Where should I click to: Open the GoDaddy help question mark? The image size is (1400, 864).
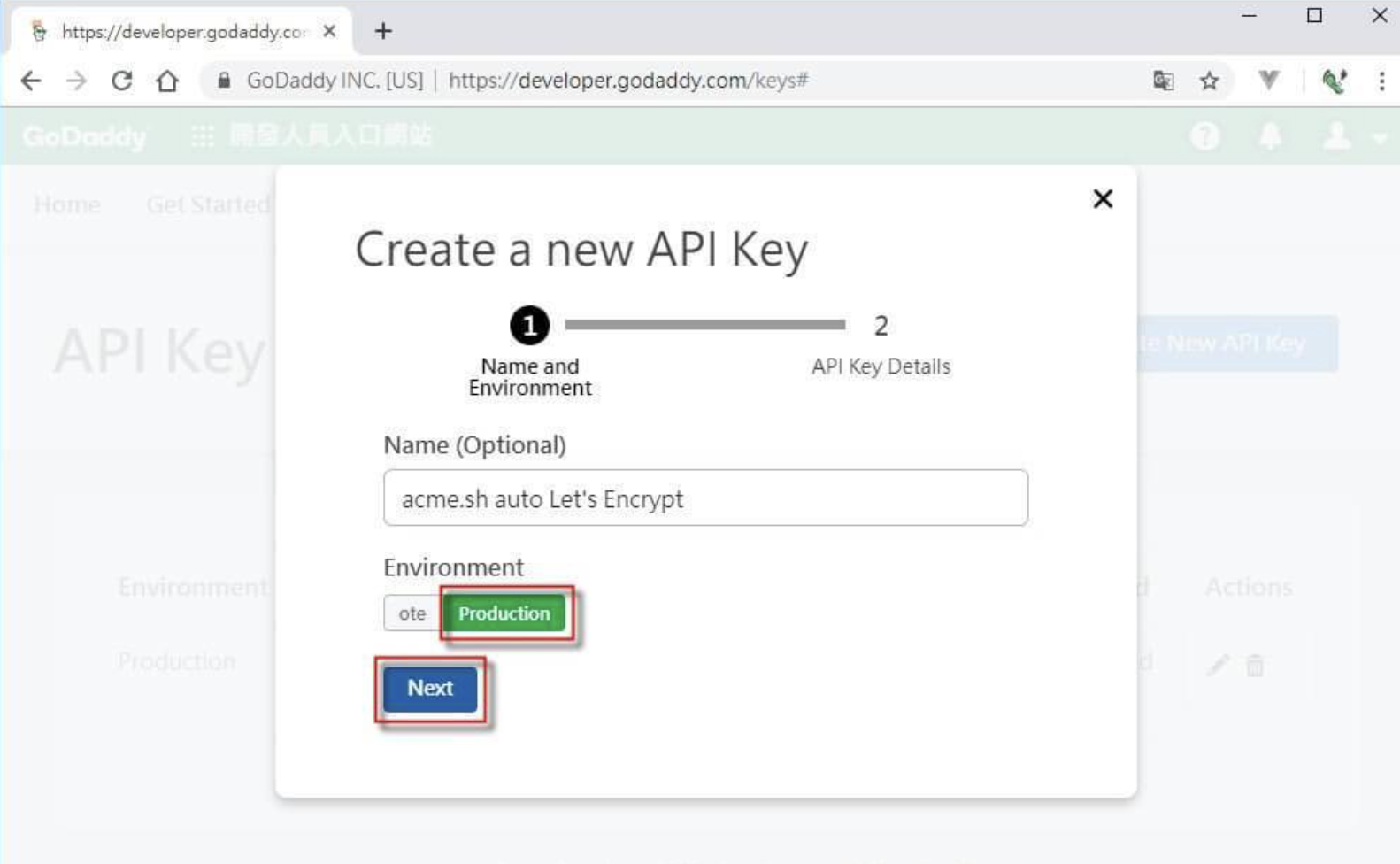point(1204,135)
